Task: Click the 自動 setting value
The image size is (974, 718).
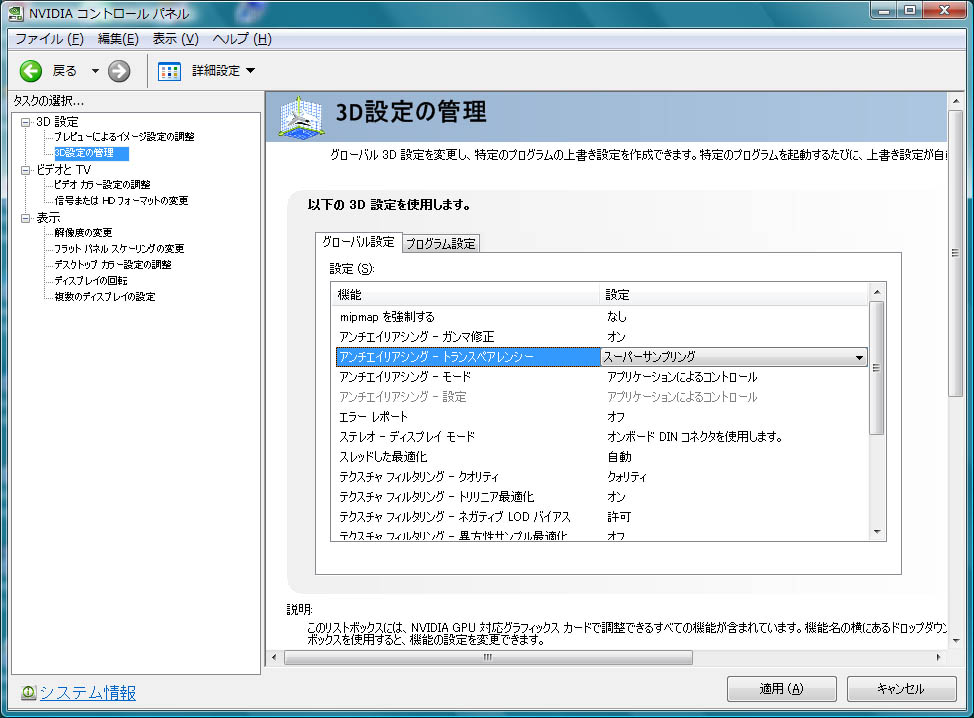Action: coord(619,457)
